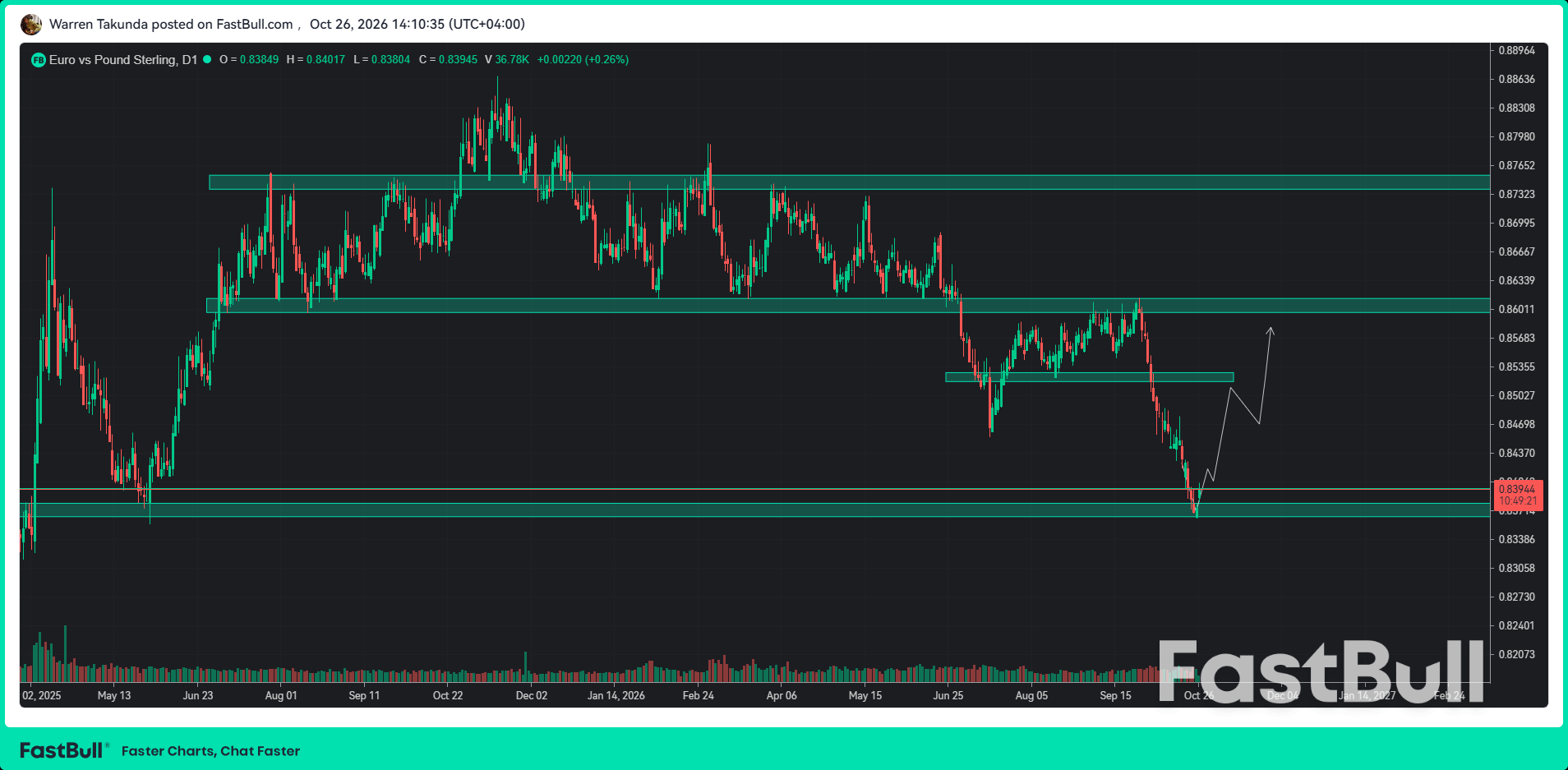Click the date label Aug 01
Screen dimensions: 1568x770
tap(281, 695)
